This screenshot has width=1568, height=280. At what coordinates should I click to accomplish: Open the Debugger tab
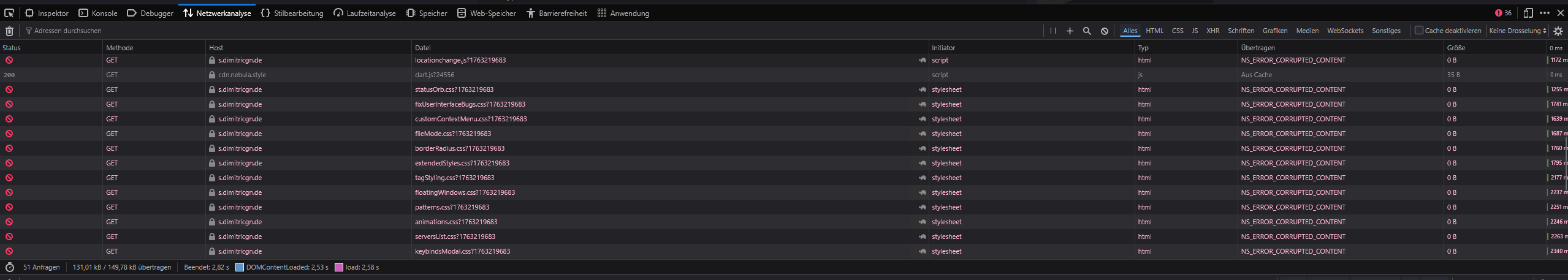150,13
